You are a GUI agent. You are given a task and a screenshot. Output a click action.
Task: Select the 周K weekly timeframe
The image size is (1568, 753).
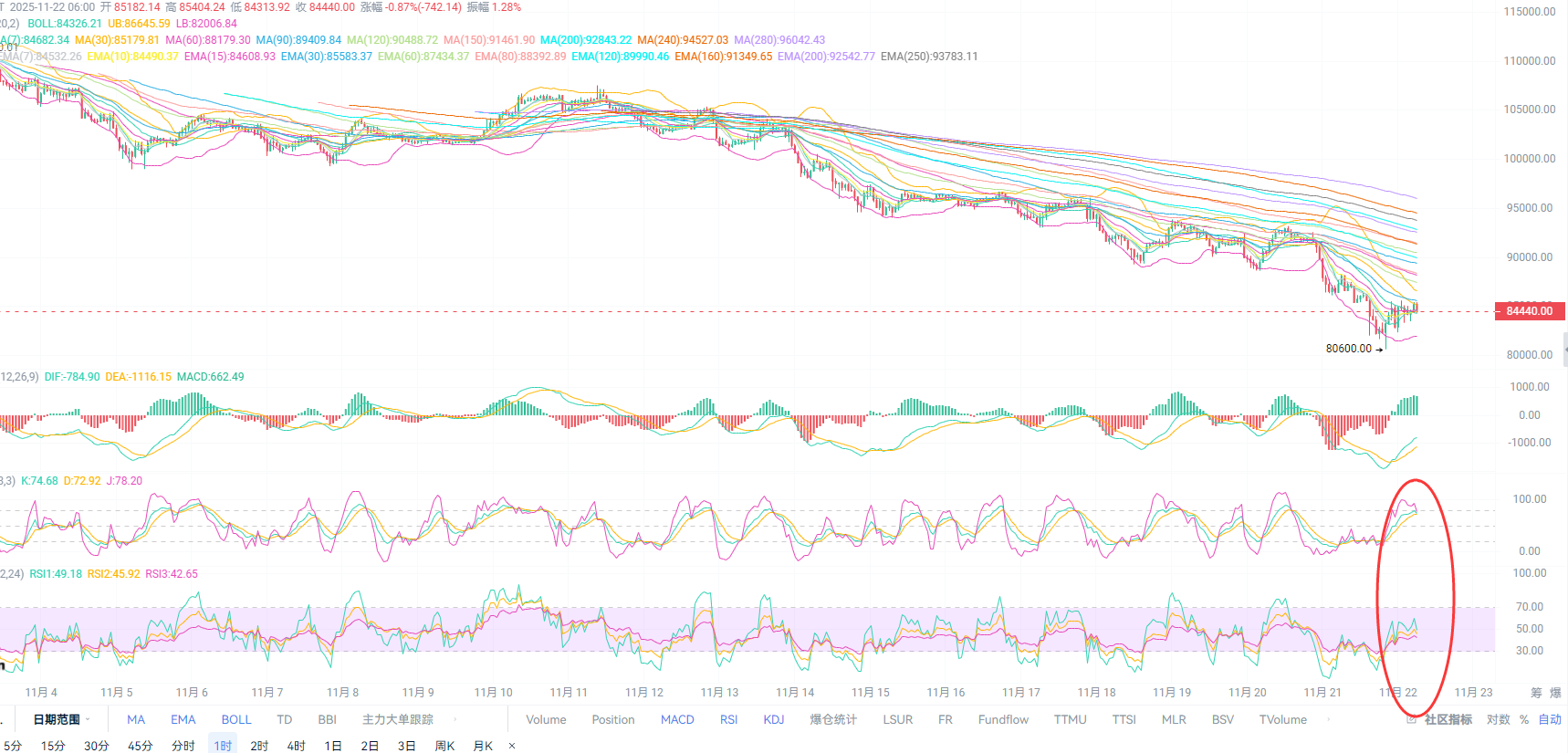pyautogui.click(x=444, y=746)
